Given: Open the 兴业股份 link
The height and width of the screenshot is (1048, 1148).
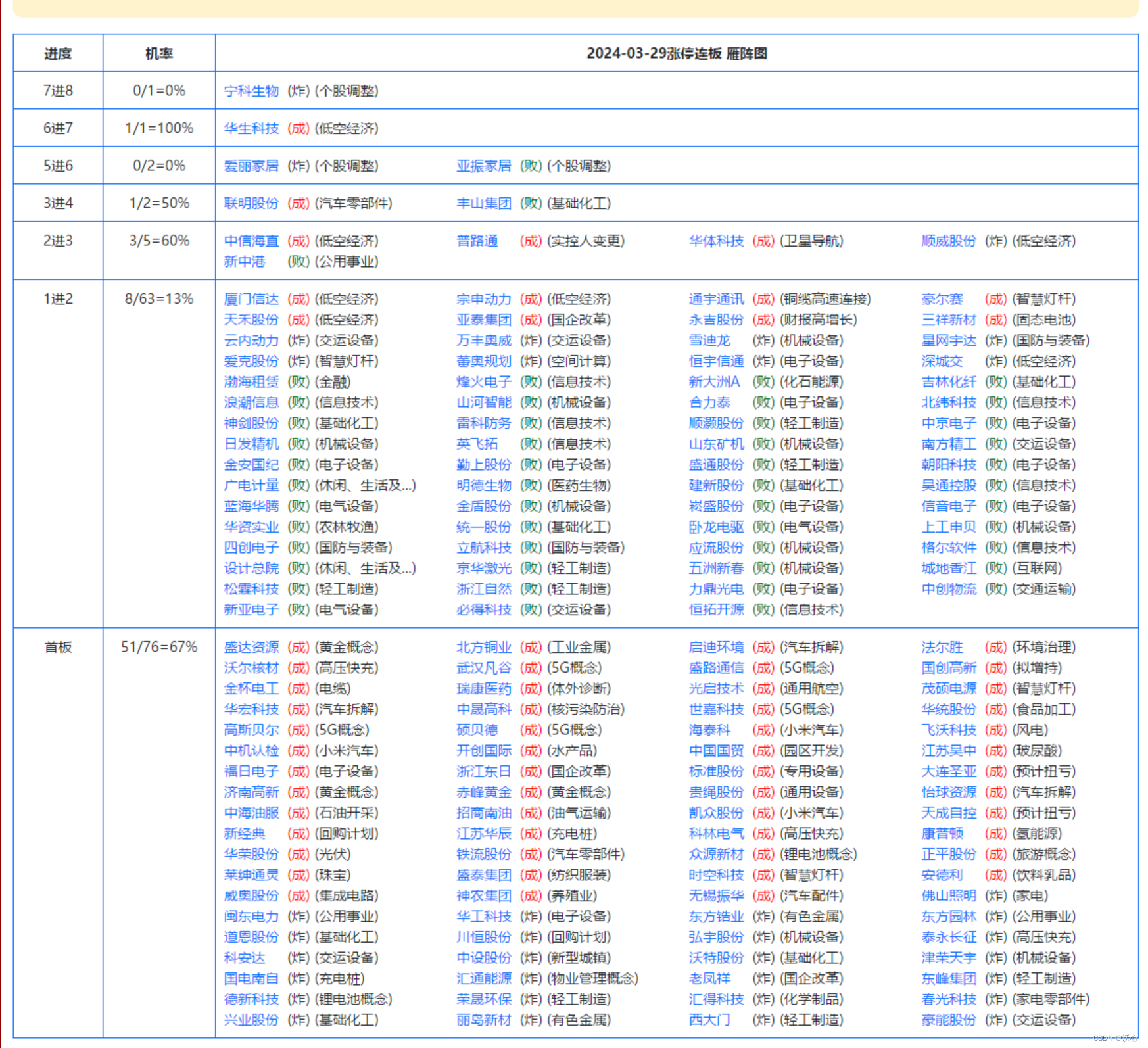Looking at the screenshot, I should (251, 1020).
